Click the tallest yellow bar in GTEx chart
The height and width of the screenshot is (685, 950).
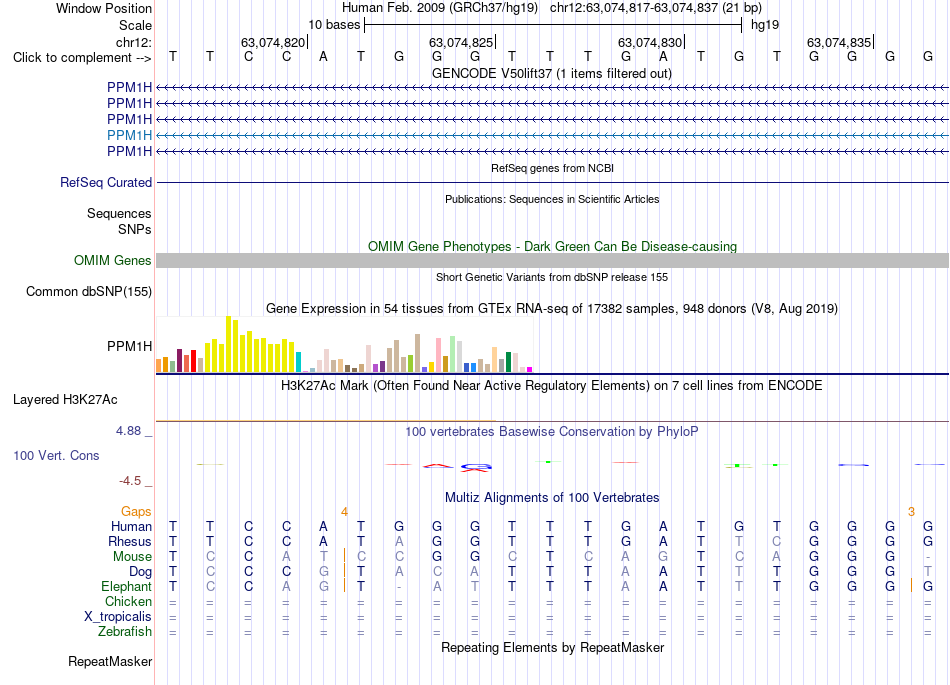[228, 344]
